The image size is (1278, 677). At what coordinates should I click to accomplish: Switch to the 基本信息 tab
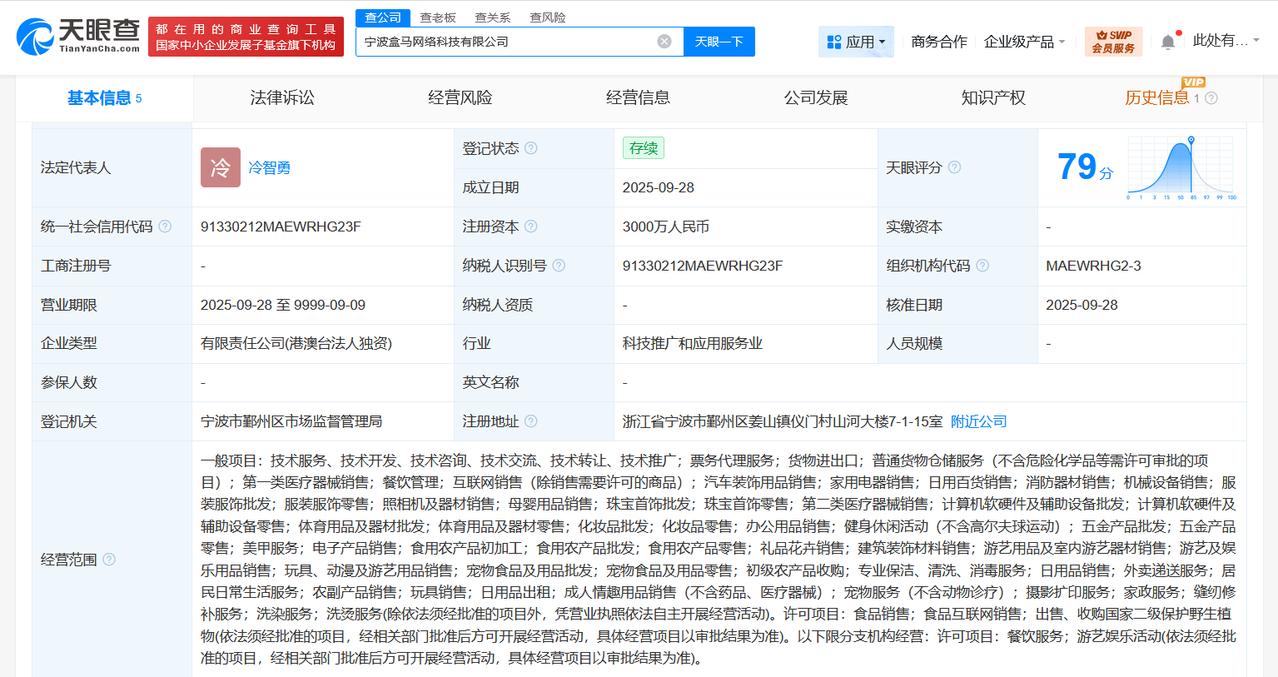coord(104,98)
